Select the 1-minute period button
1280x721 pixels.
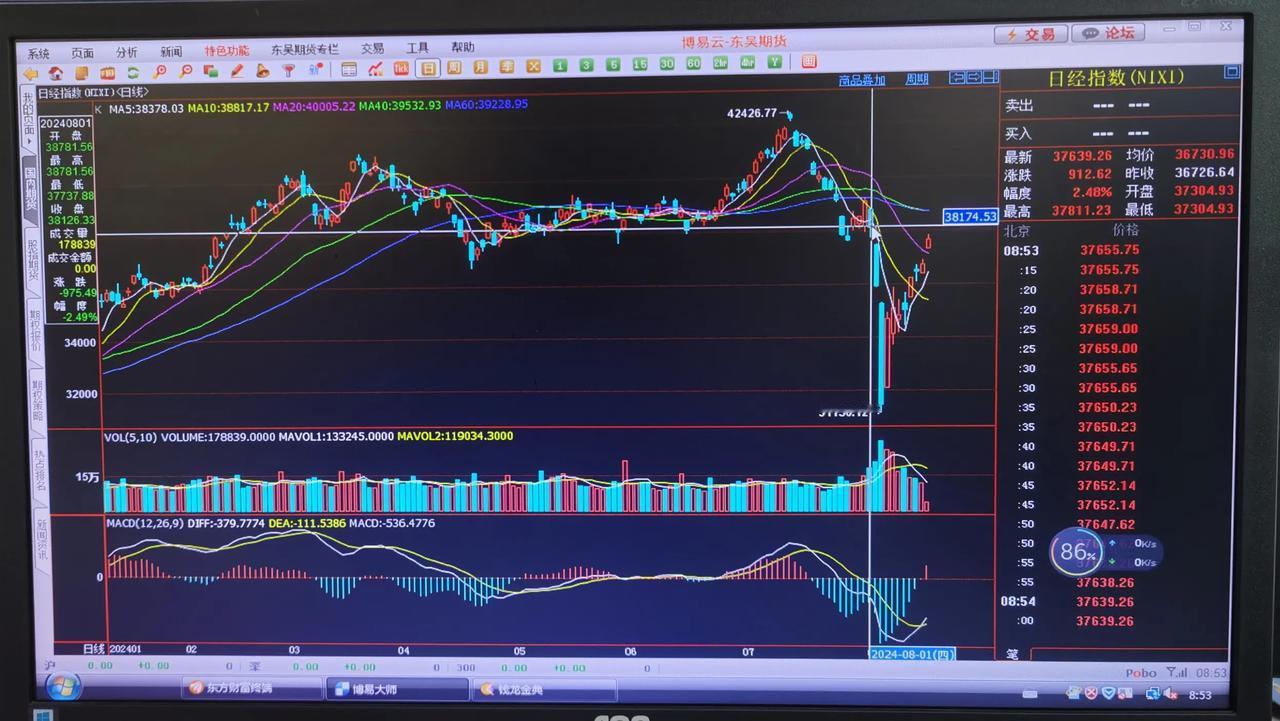pyautogui.click(x=560, y=66)
